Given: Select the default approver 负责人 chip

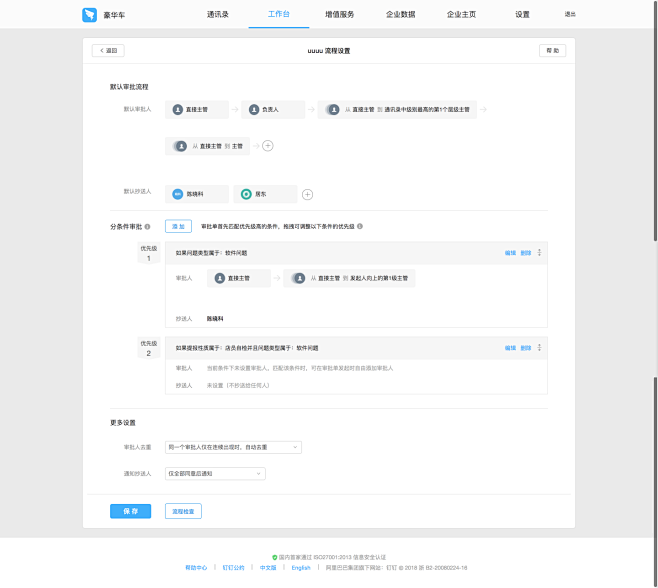Looking at the screenshot, I should coord(273,110).
